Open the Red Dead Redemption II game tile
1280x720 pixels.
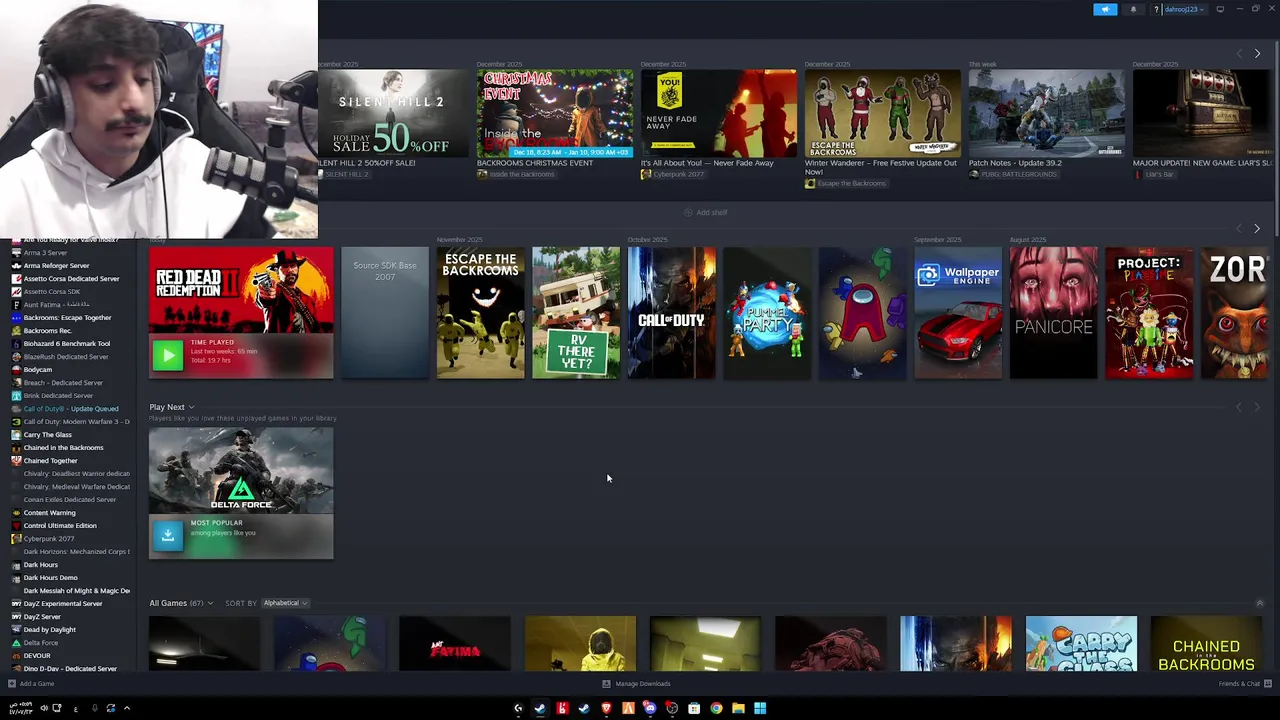pos(241,313)
